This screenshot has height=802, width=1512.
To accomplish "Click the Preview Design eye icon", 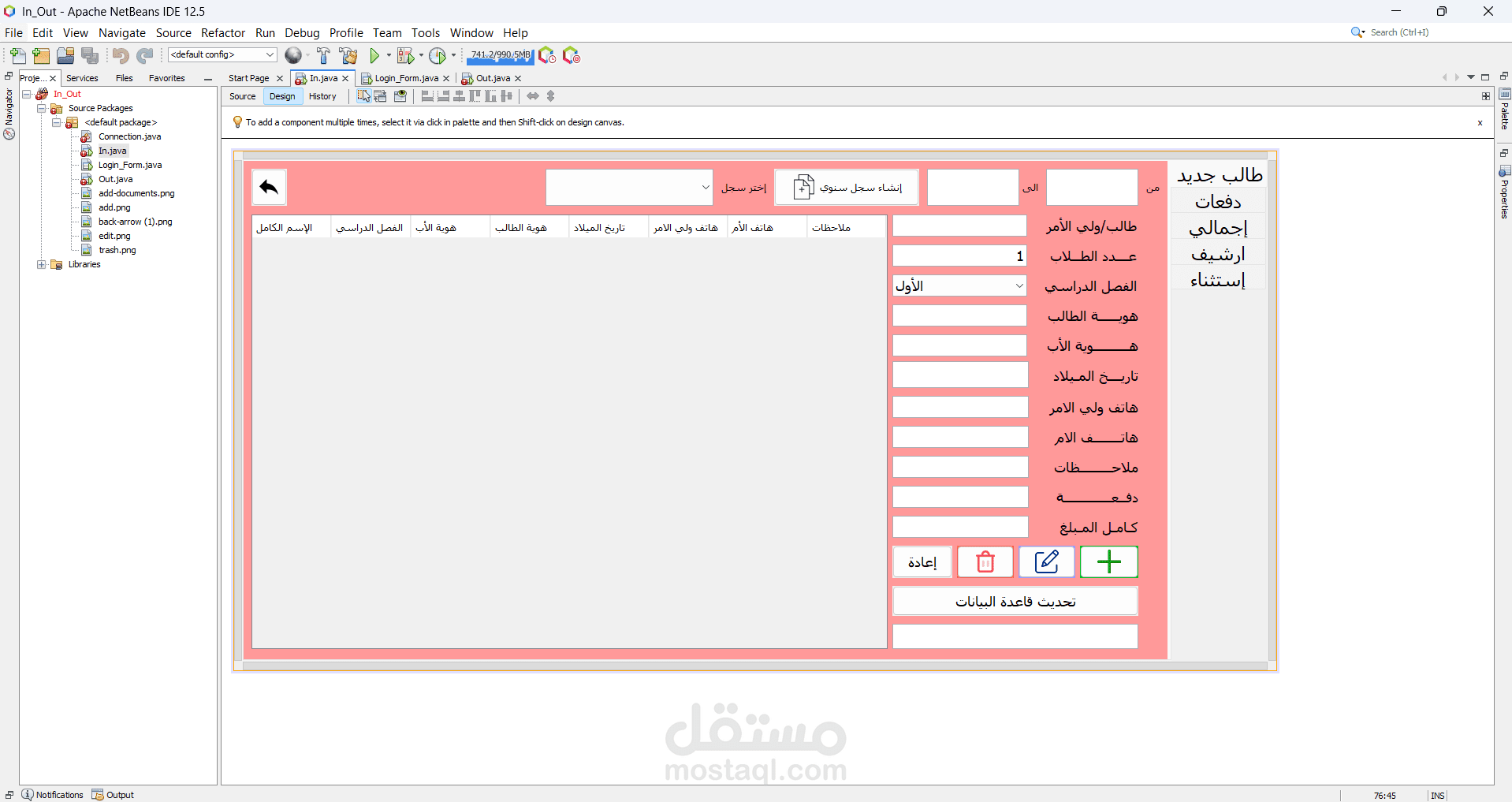I will point(400,96).
